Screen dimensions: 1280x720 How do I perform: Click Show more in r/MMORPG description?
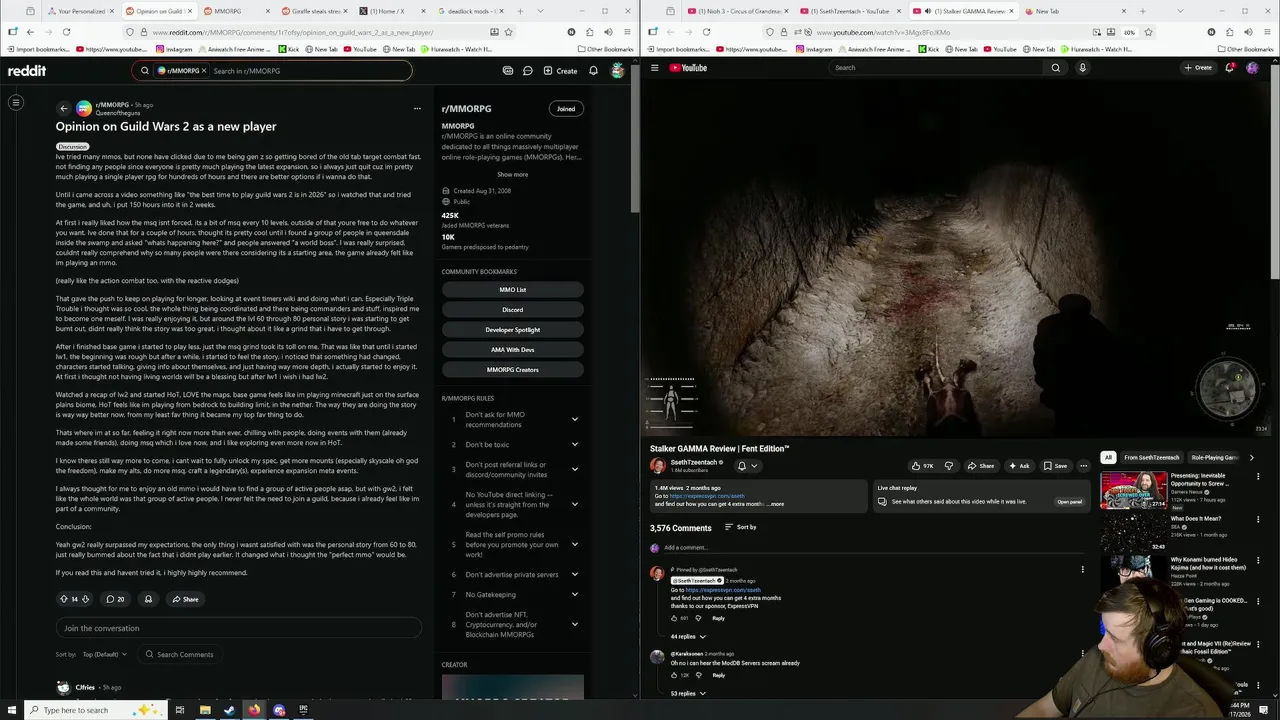(512, 174)
